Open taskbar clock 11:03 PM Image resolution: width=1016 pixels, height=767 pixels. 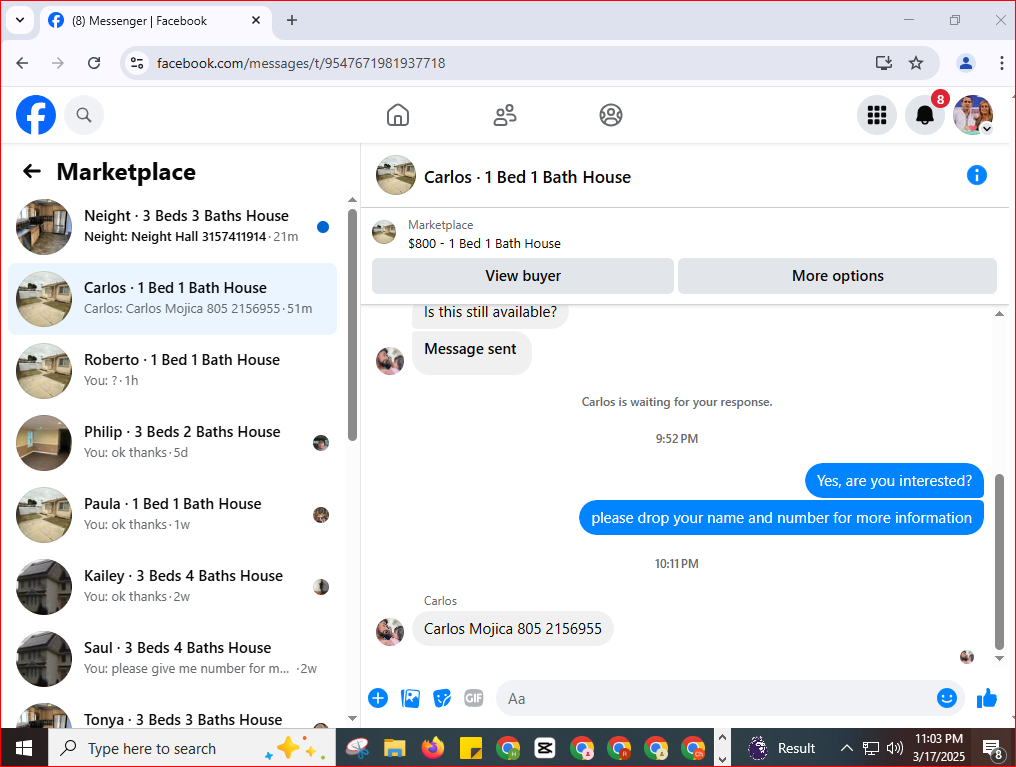[x=939, y=748]
